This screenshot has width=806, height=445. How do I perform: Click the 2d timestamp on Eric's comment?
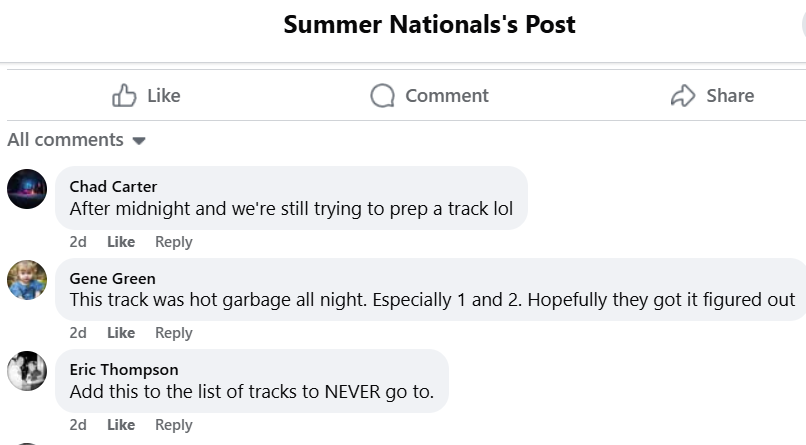[78, 425]
